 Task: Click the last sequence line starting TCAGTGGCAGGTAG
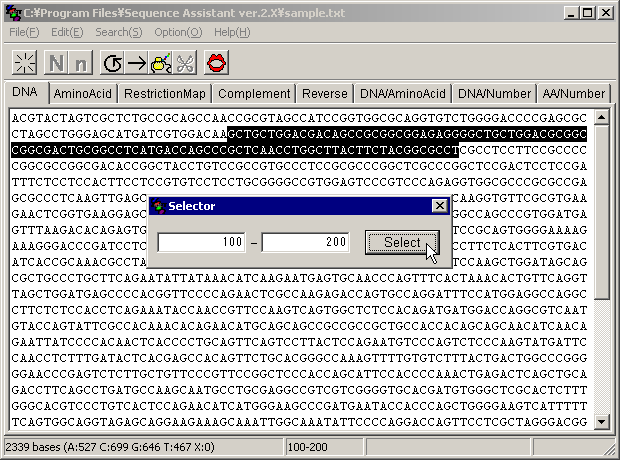pyautogui.click(x=299, y=422)
